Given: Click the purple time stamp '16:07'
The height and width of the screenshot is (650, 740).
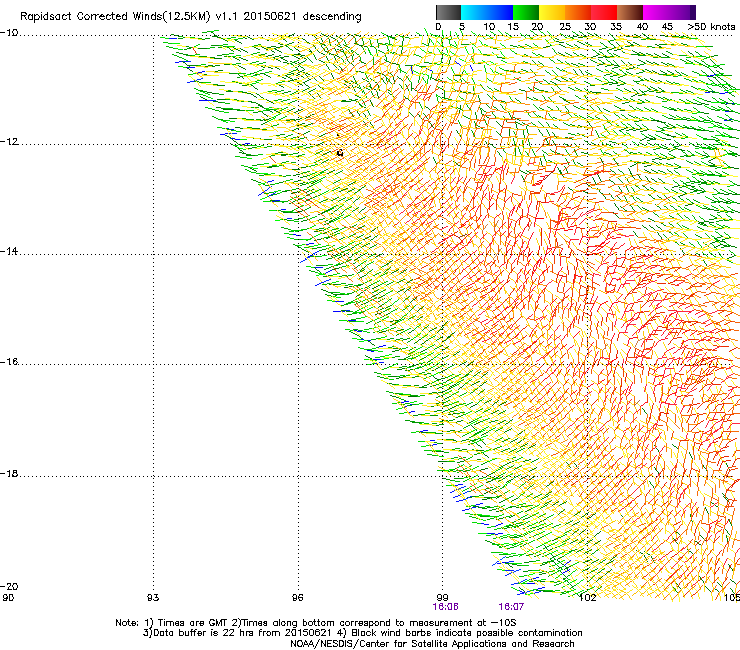Looking at the screenshot, I should point(511,607).
